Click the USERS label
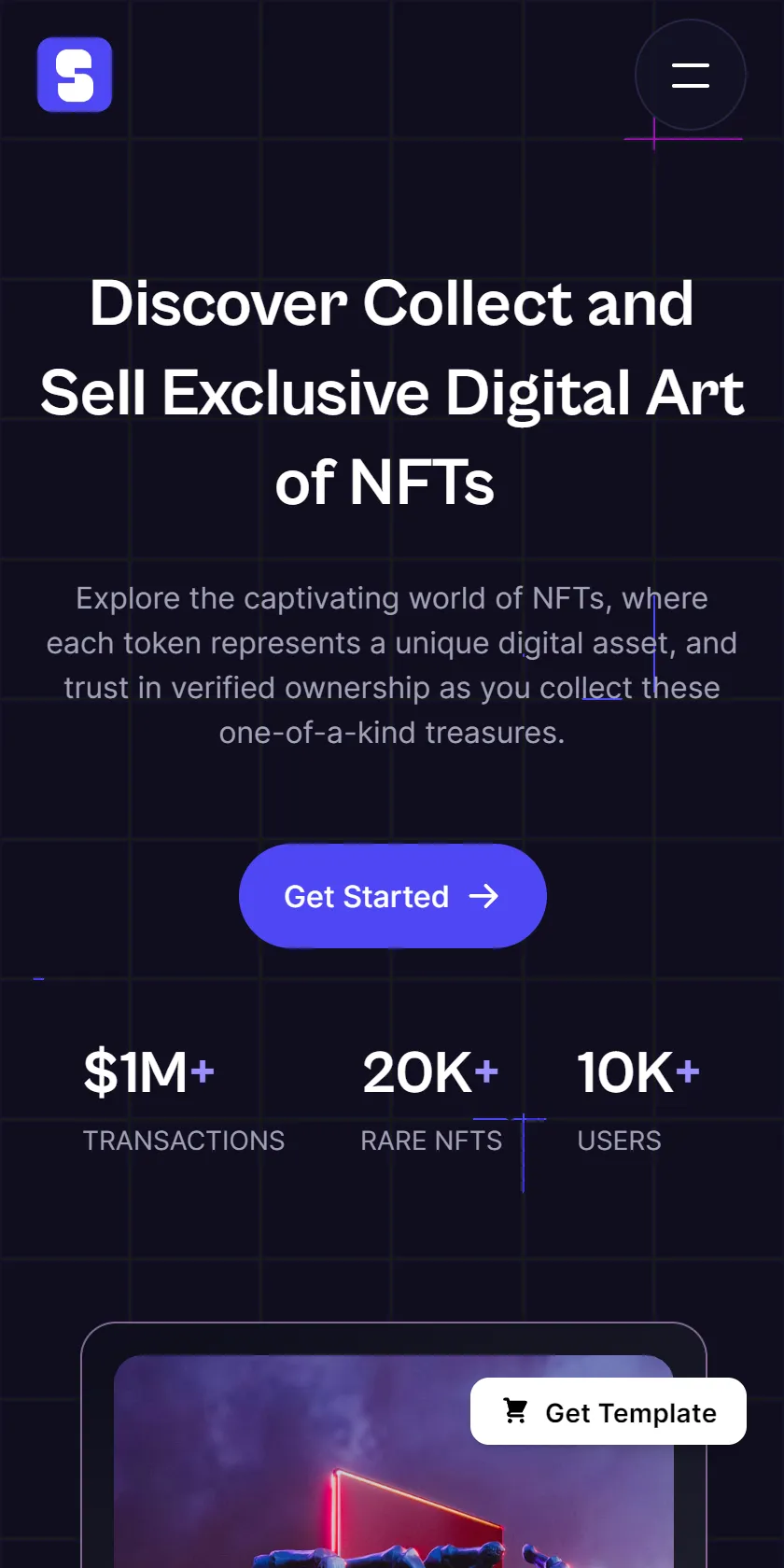The height and width of the screenshot is (1568, 784). point(619,1141)
